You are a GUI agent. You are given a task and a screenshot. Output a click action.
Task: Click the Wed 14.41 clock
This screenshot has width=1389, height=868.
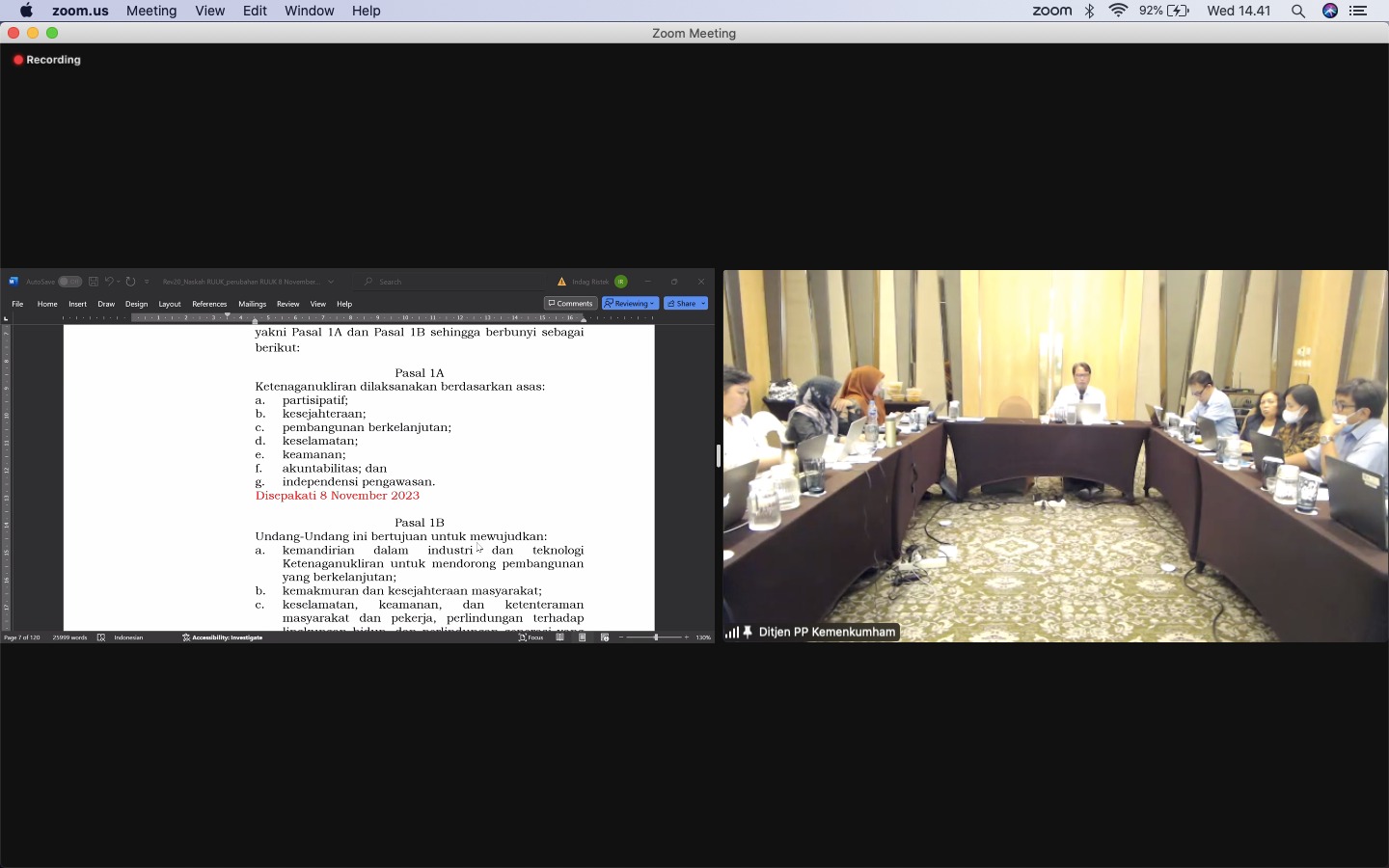click(x=1239, y=11)
